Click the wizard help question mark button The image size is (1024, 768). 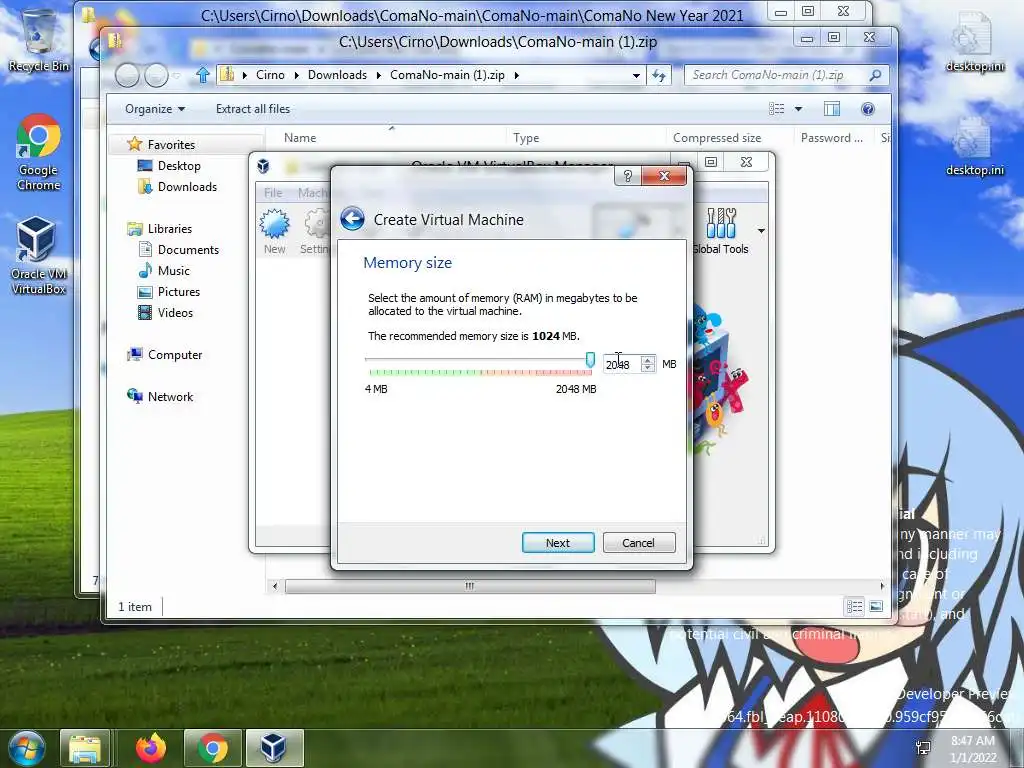(x=628, y=176)
